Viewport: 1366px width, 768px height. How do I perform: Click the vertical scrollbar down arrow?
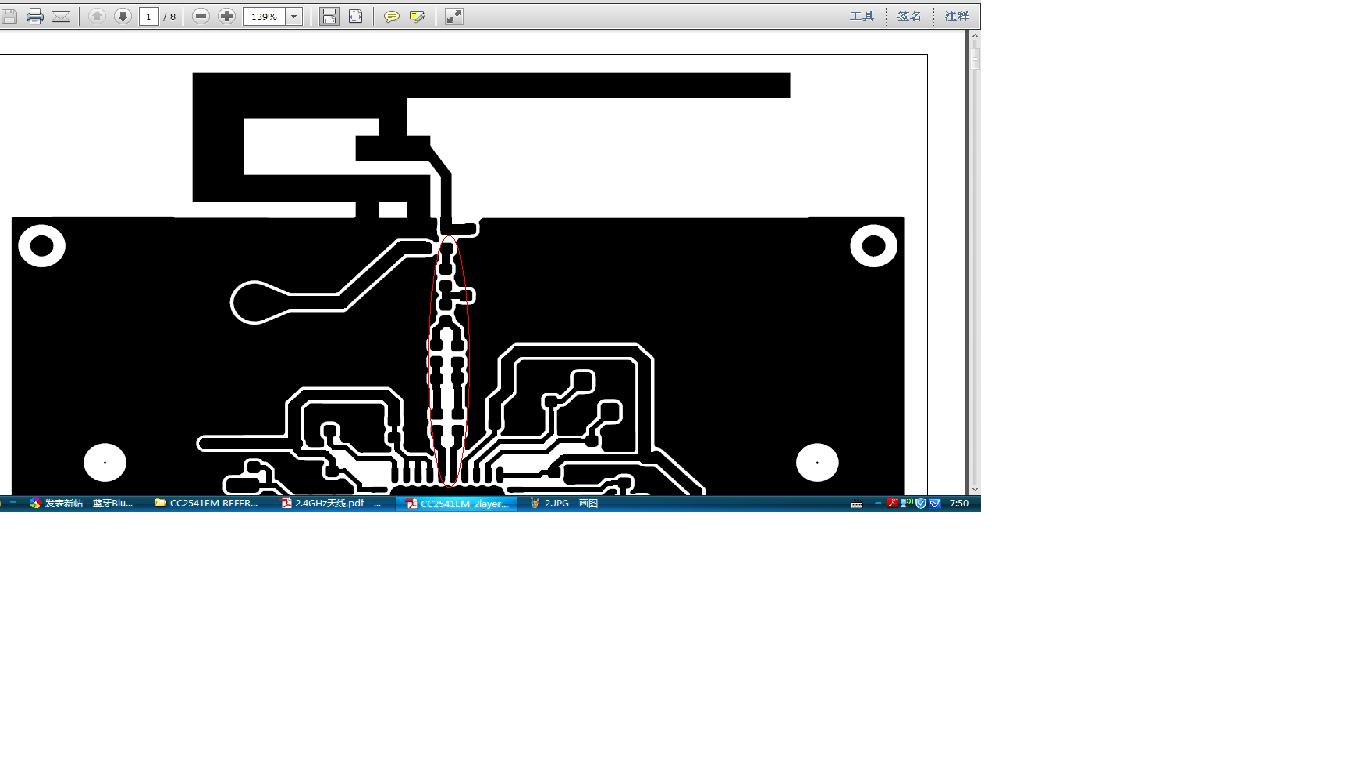click(974, 489)
